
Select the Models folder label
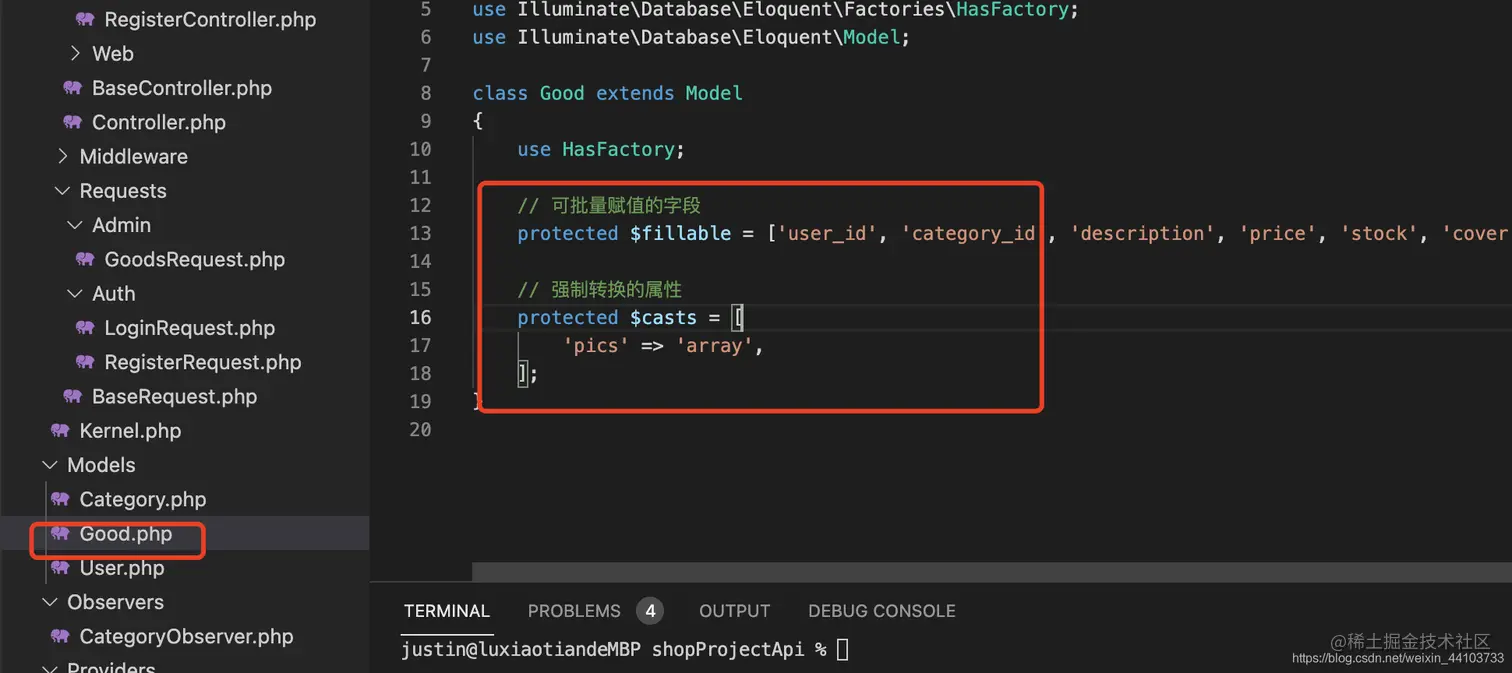[x=101, y=465]
